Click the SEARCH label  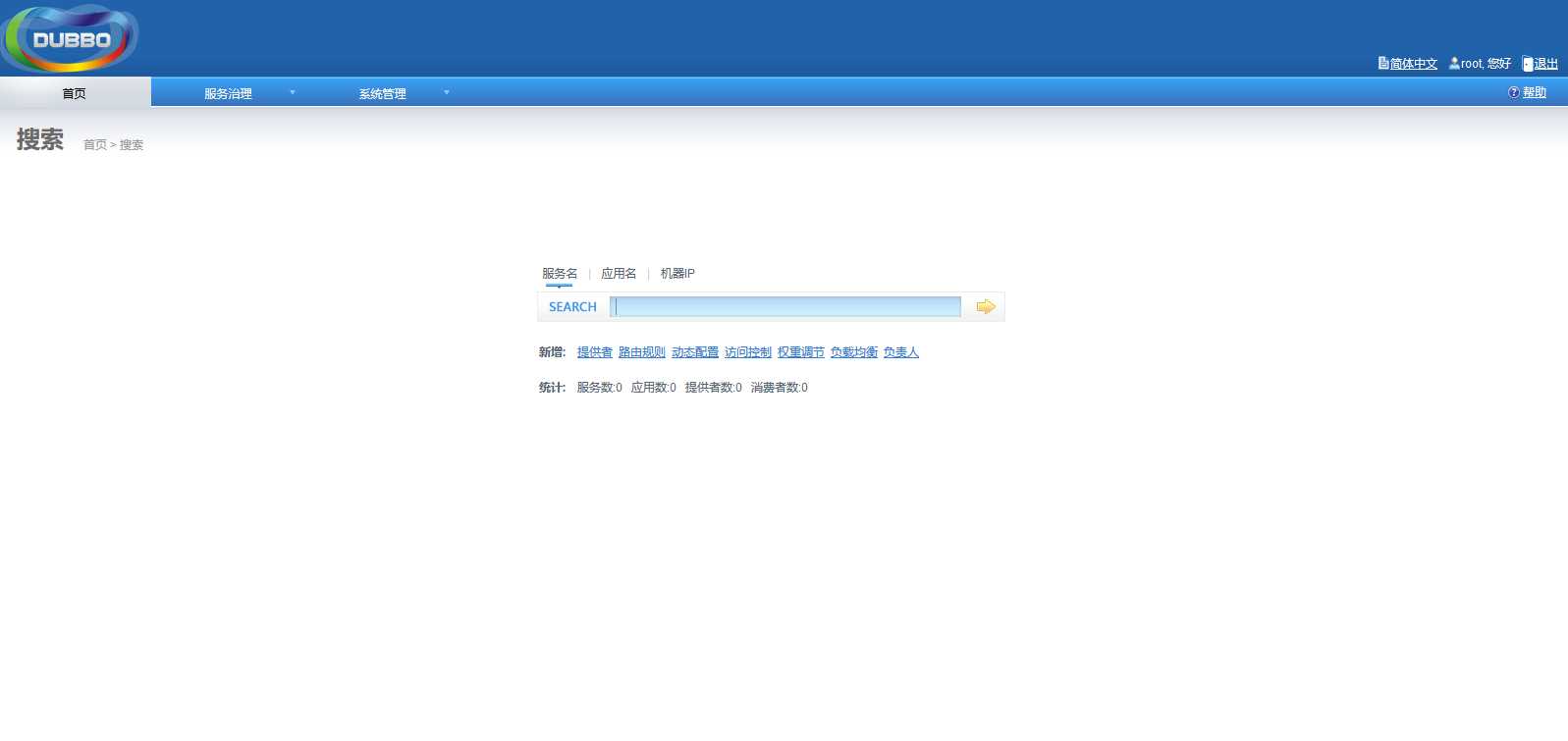click(x=572, y=307)
